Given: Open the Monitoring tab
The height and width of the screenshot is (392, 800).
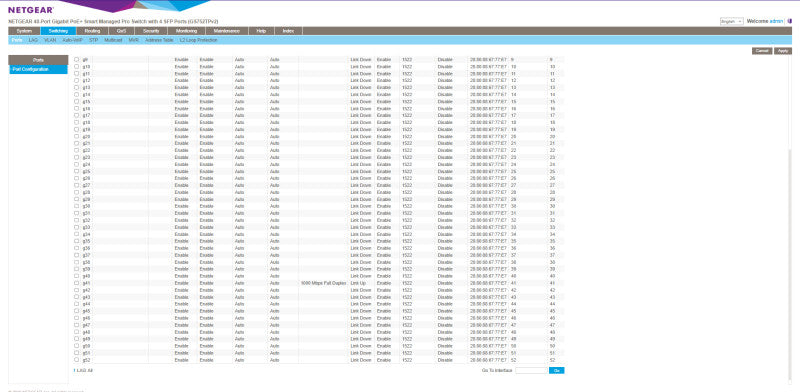Looking at the screenshot, I should pyautogui.click(x=186, y=31).
